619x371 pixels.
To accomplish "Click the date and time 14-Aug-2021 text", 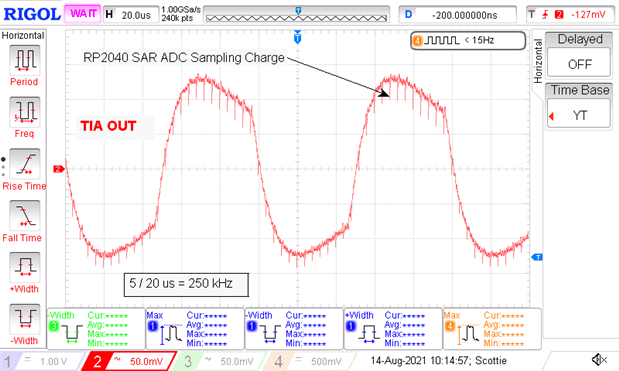I will 438,360.
